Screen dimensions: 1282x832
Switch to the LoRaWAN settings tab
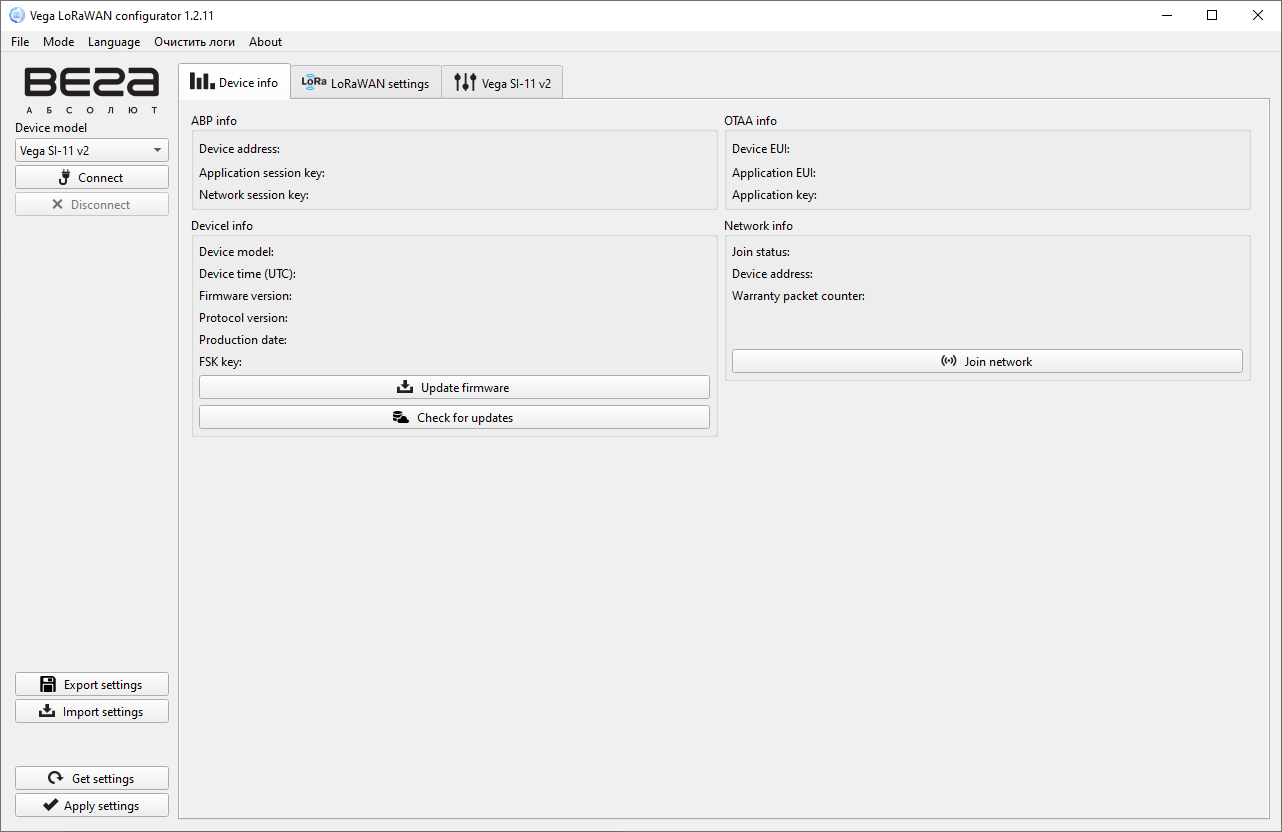[x=366, y=83]
